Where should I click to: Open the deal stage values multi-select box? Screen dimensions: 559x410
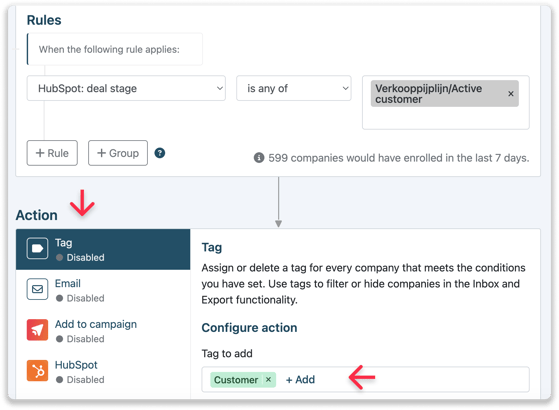click(x=446, y=102)
